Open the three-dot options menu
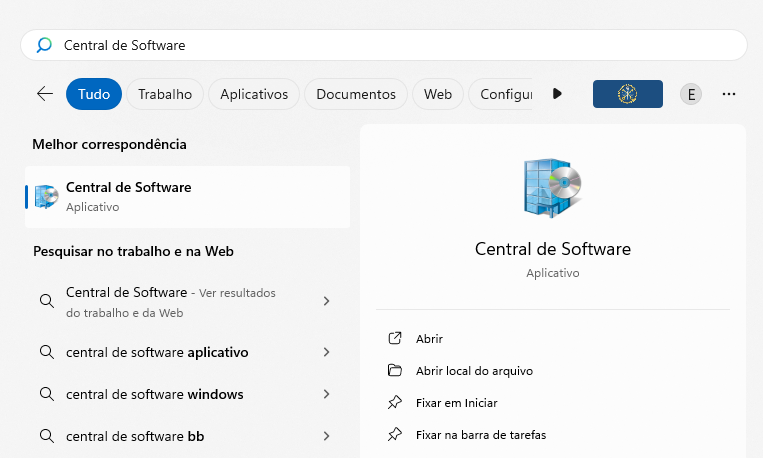 (729, 94)
